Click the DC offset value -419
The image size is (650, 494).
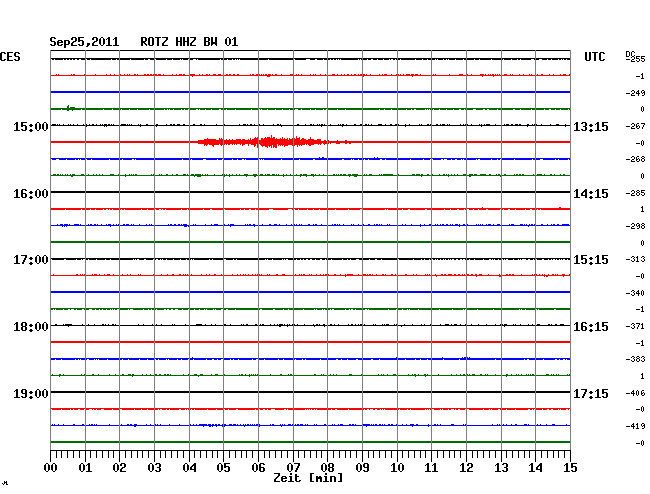[x=635, y=426]
